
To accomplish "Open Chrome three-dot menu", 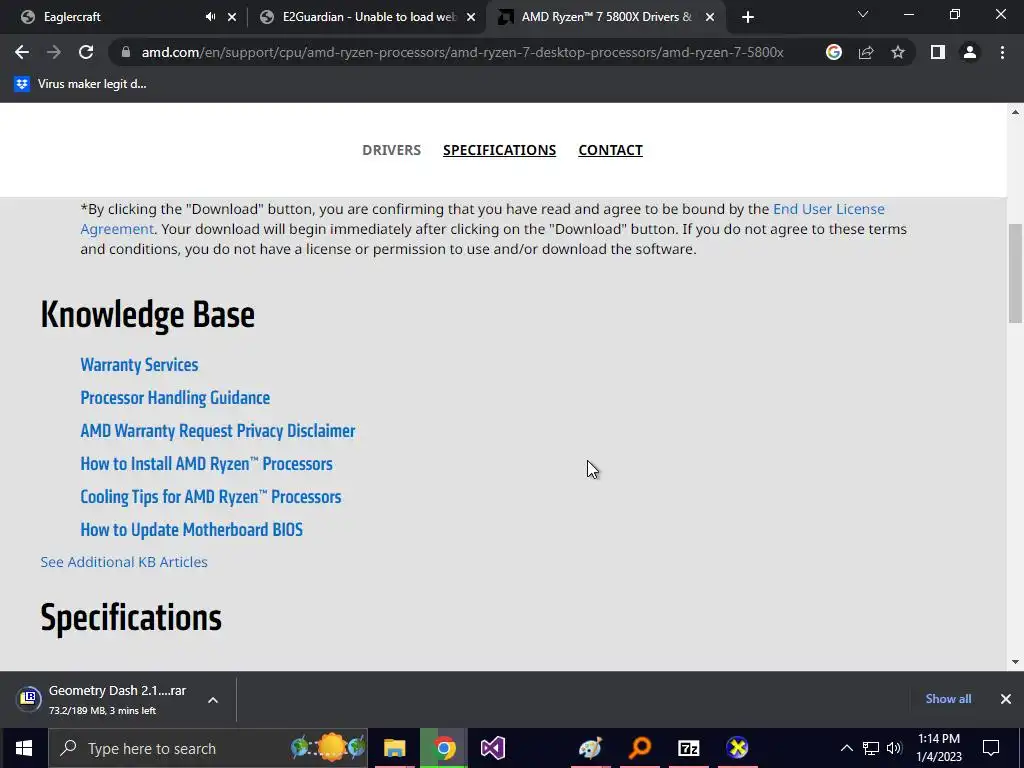I will [1002, 52].
